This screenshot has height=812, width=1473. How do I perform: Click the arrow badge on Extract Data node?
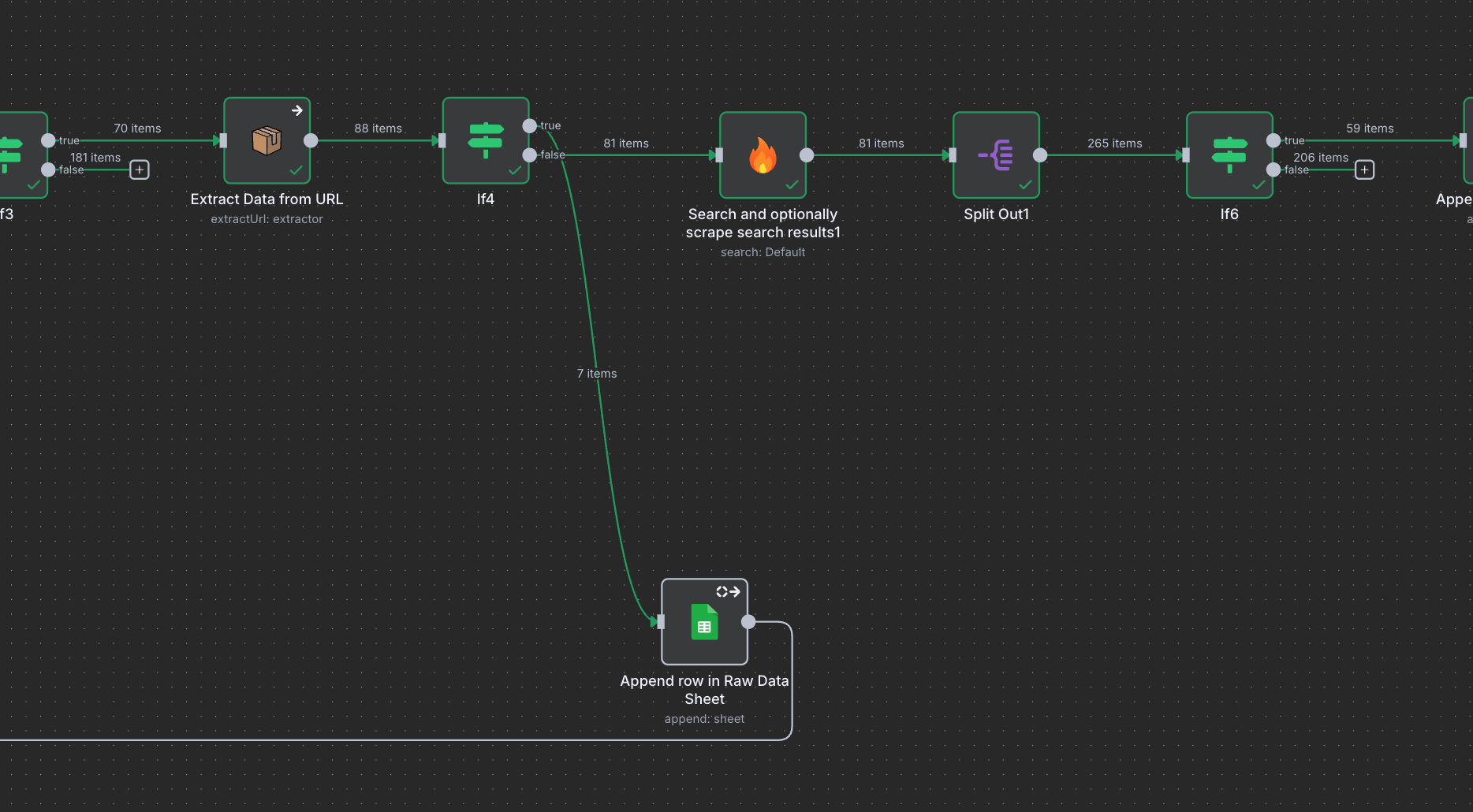click(296, 110)
